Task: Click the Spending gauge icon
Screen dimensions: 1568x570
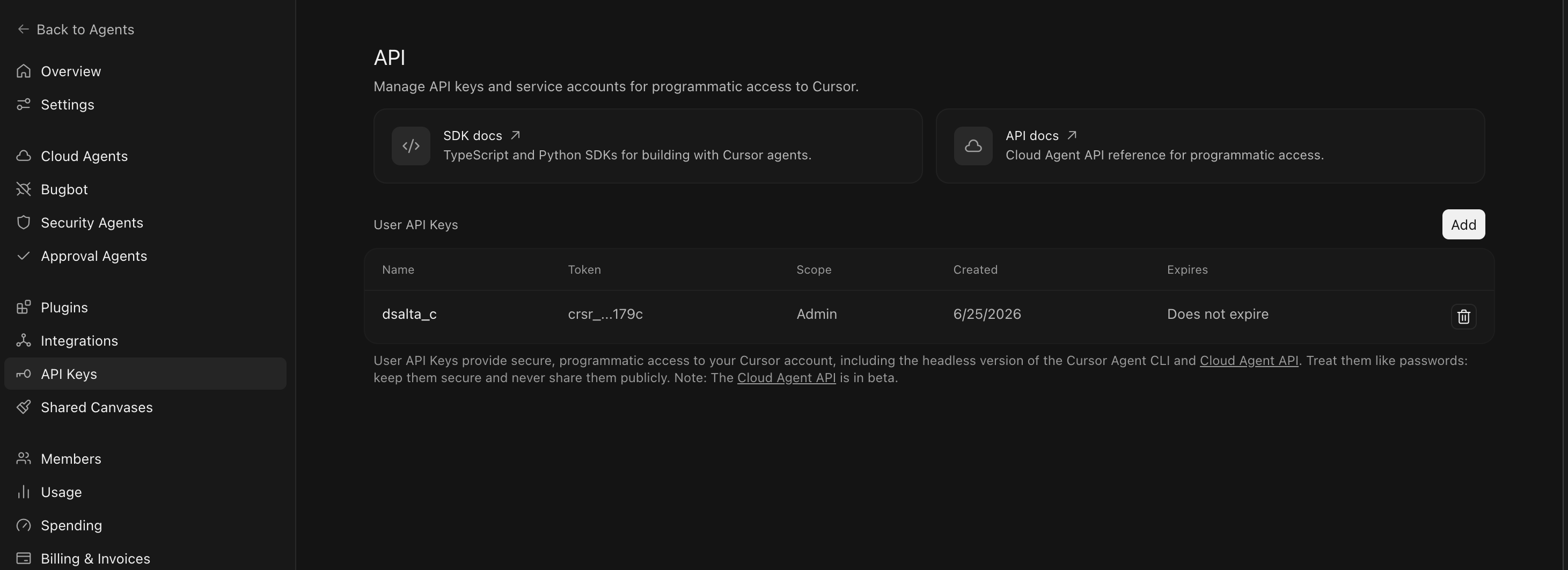Action: [23, 525]
